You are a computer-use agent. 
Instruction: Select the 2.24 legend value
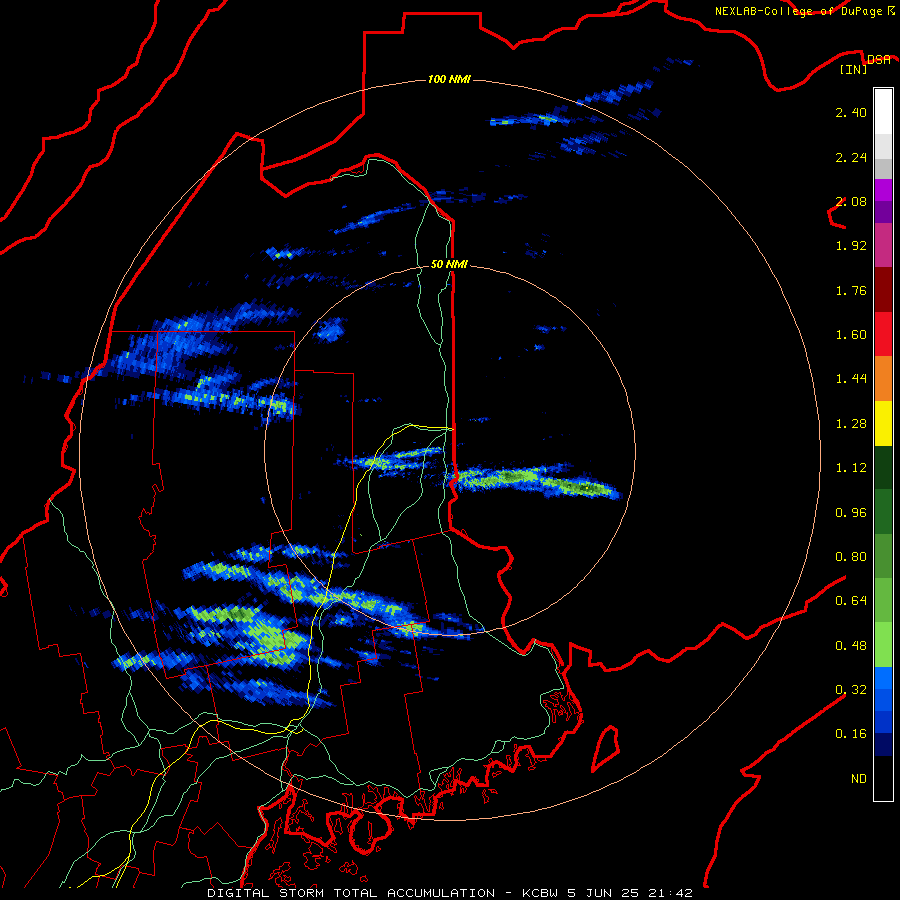(x=851, y=157)
